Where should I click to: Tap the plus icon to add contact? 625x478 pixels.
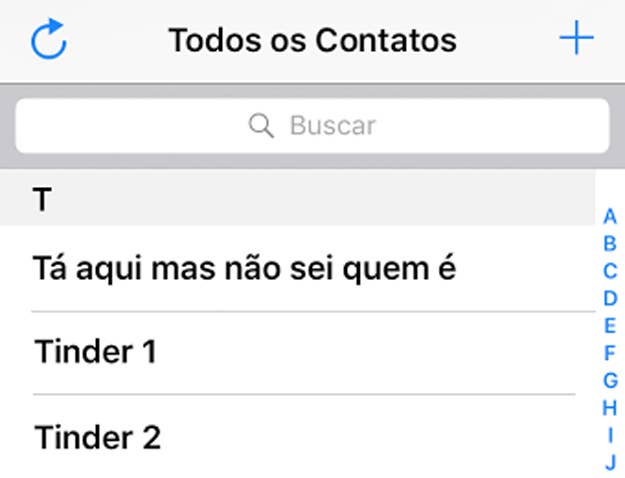tap(576, 38)
